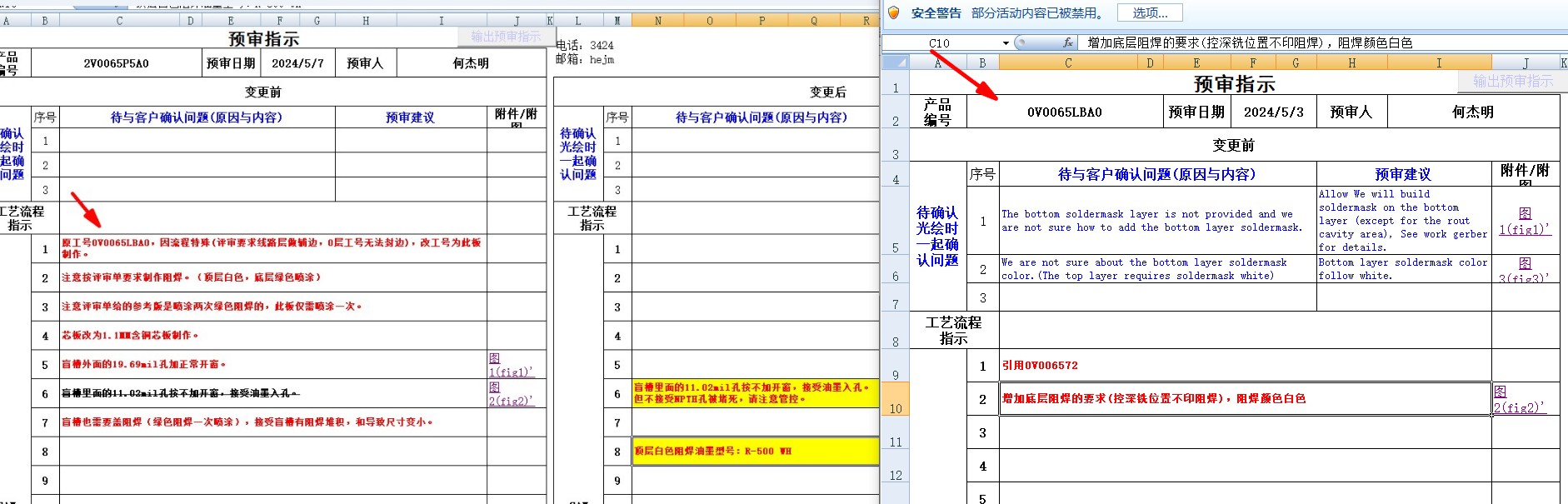Click the formula bar containing 增加底层阻焊的要求
This screenshot has height=504, width=1568.
coord(1325,43)
